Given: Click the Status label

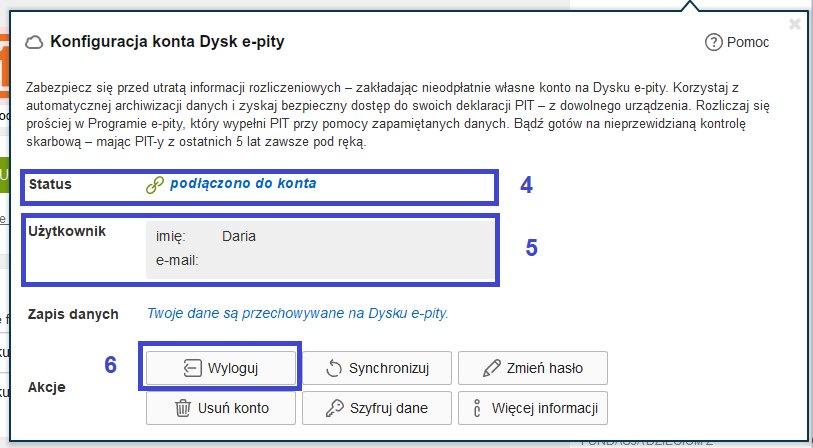Looking at the screenshot, I should point(51,185).
